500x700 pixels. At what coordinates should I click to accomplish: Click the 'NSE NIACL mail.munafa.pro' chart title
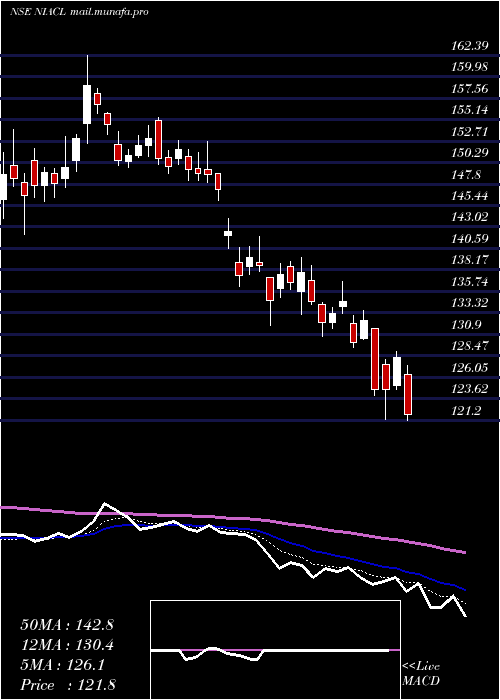(79, 12)
